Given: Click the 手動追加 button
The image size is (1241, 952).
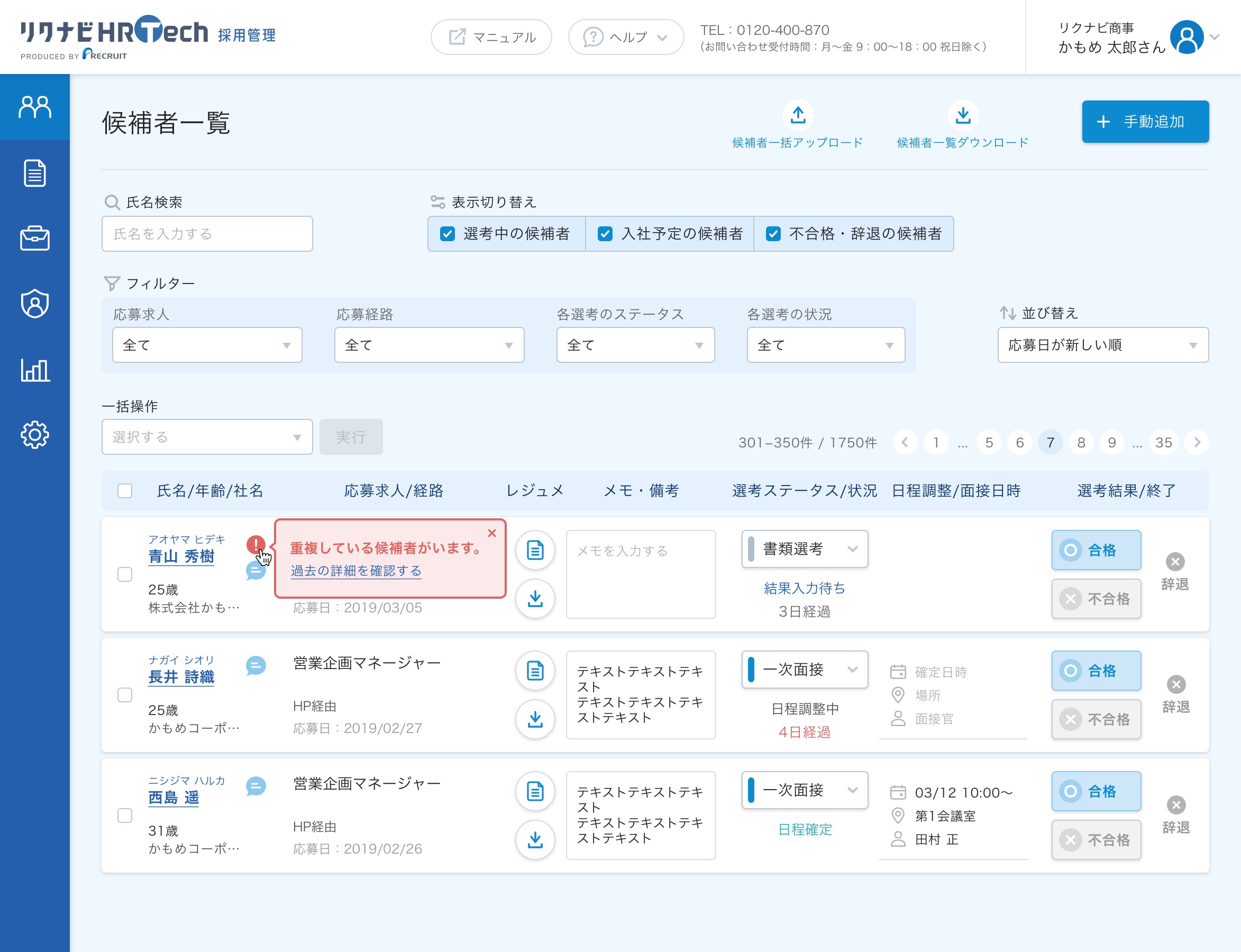Looking at the screenshot, I should [1145, 122].
